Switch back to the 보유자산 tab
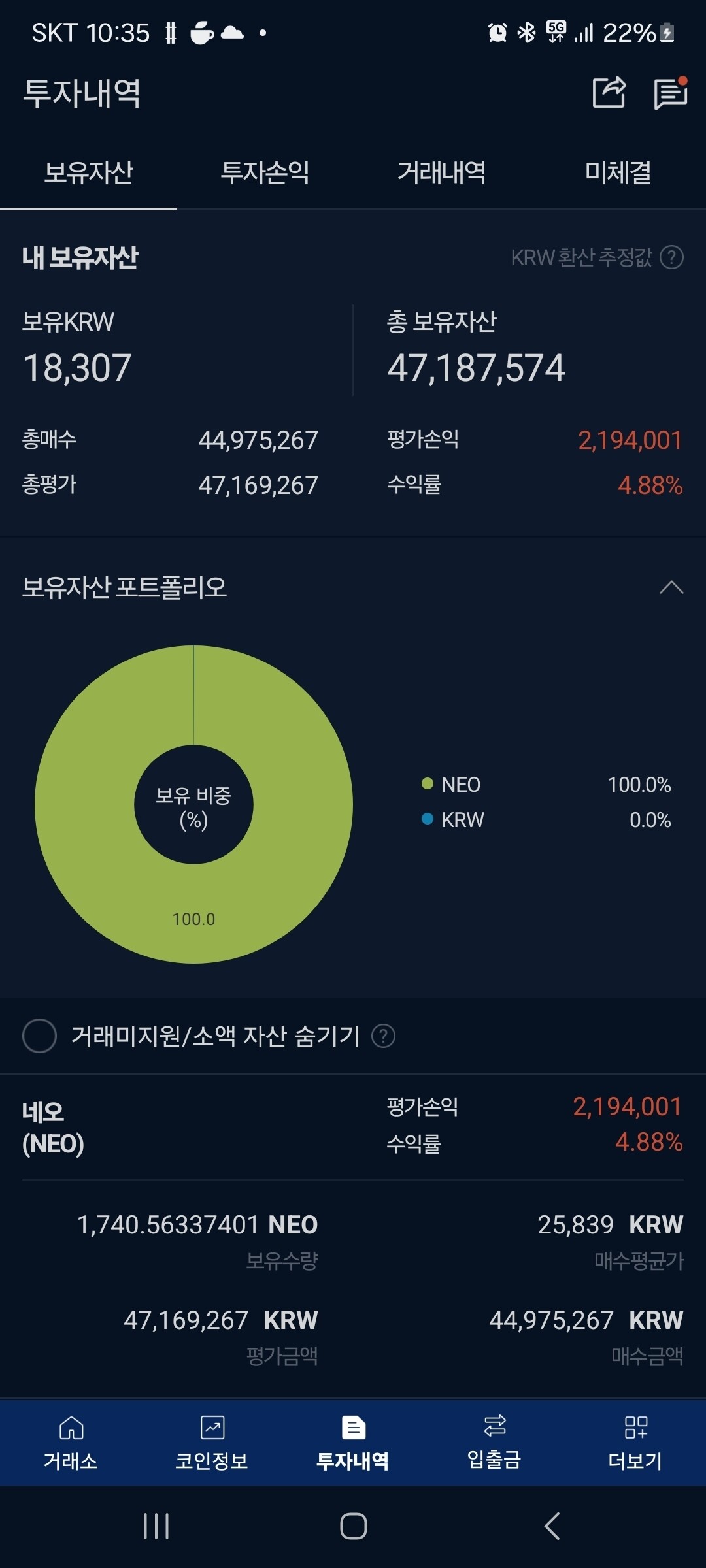Viewport: 706px width, 1568px height. pos(88,173)
